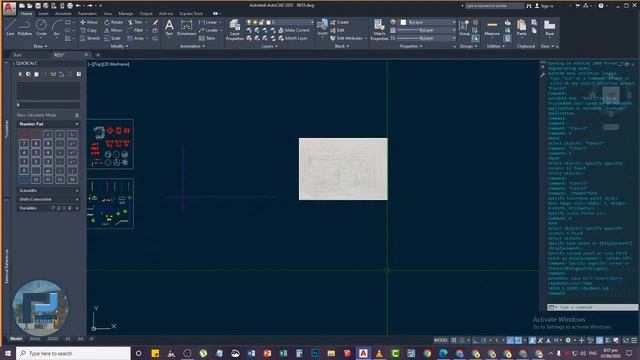Viewport: 640px width, 360px height.
Task: Click the Group icon
Action: pyautogui.click(x=464, y=28)
